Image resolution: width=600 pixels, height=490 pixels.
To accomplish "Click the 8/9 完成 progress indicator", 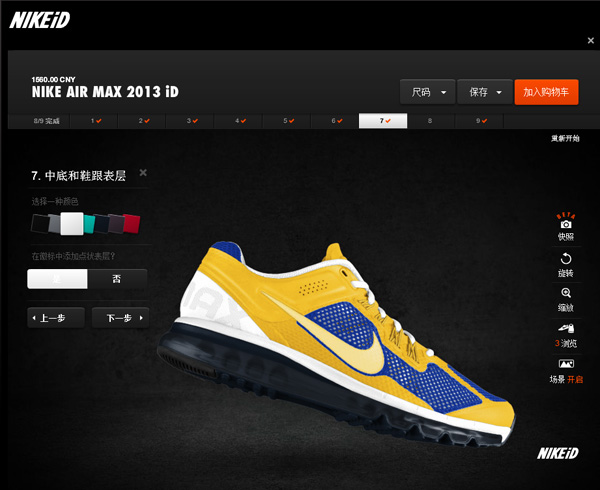I will tap(46, 121).
